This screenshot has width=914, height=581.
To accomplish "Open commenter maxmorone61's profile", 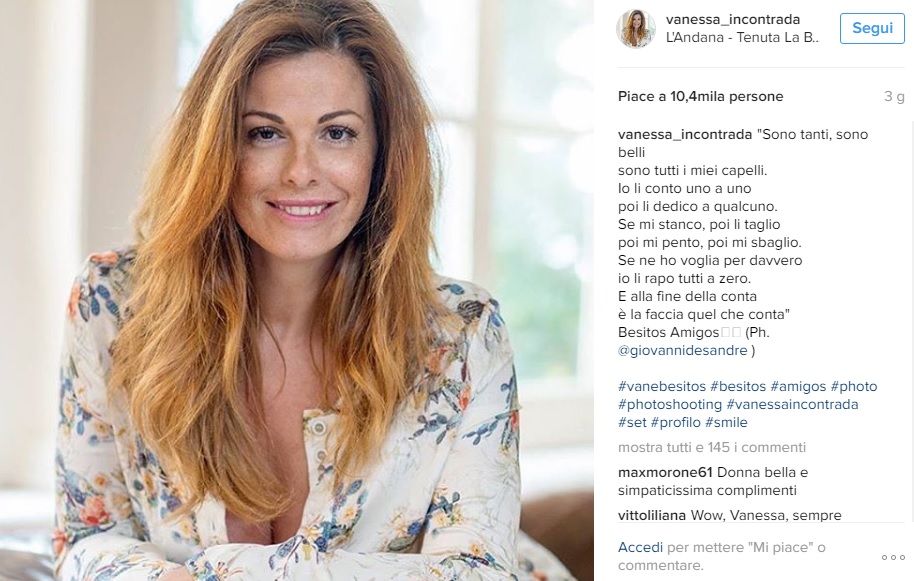I will (x=665, y=473).
